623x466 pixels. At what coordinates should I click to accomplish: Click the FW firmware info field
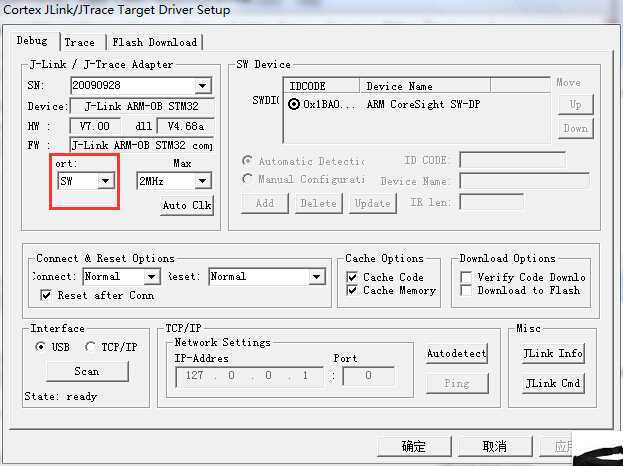click(142, 145)
